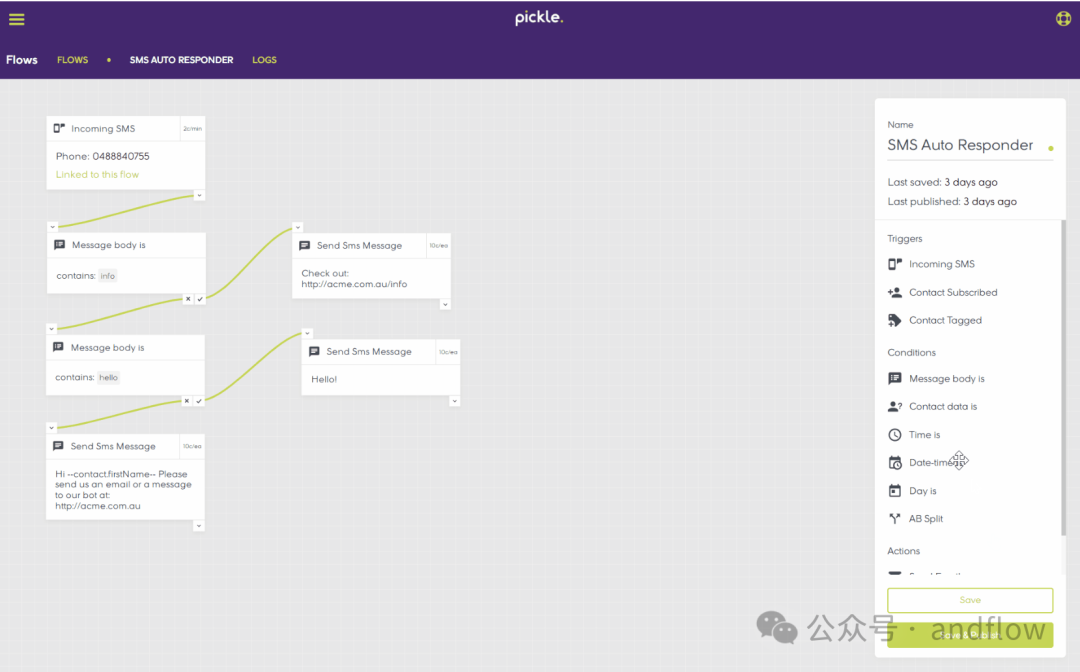Image resolution: width=1080 pixels, height=672 pixels.
Task: Click the 'Time is' condition label
Action: [924, 434]
